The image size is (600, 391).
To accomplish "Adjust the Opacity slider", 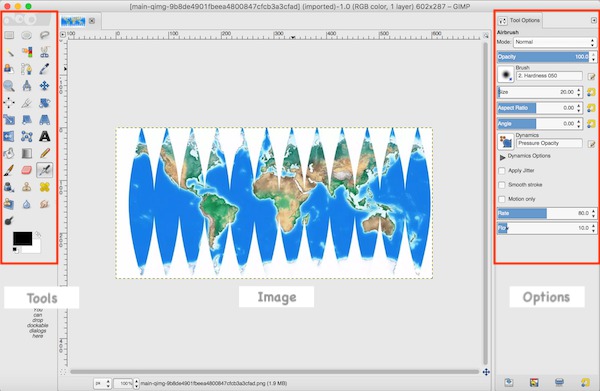I will coord(547,57).
